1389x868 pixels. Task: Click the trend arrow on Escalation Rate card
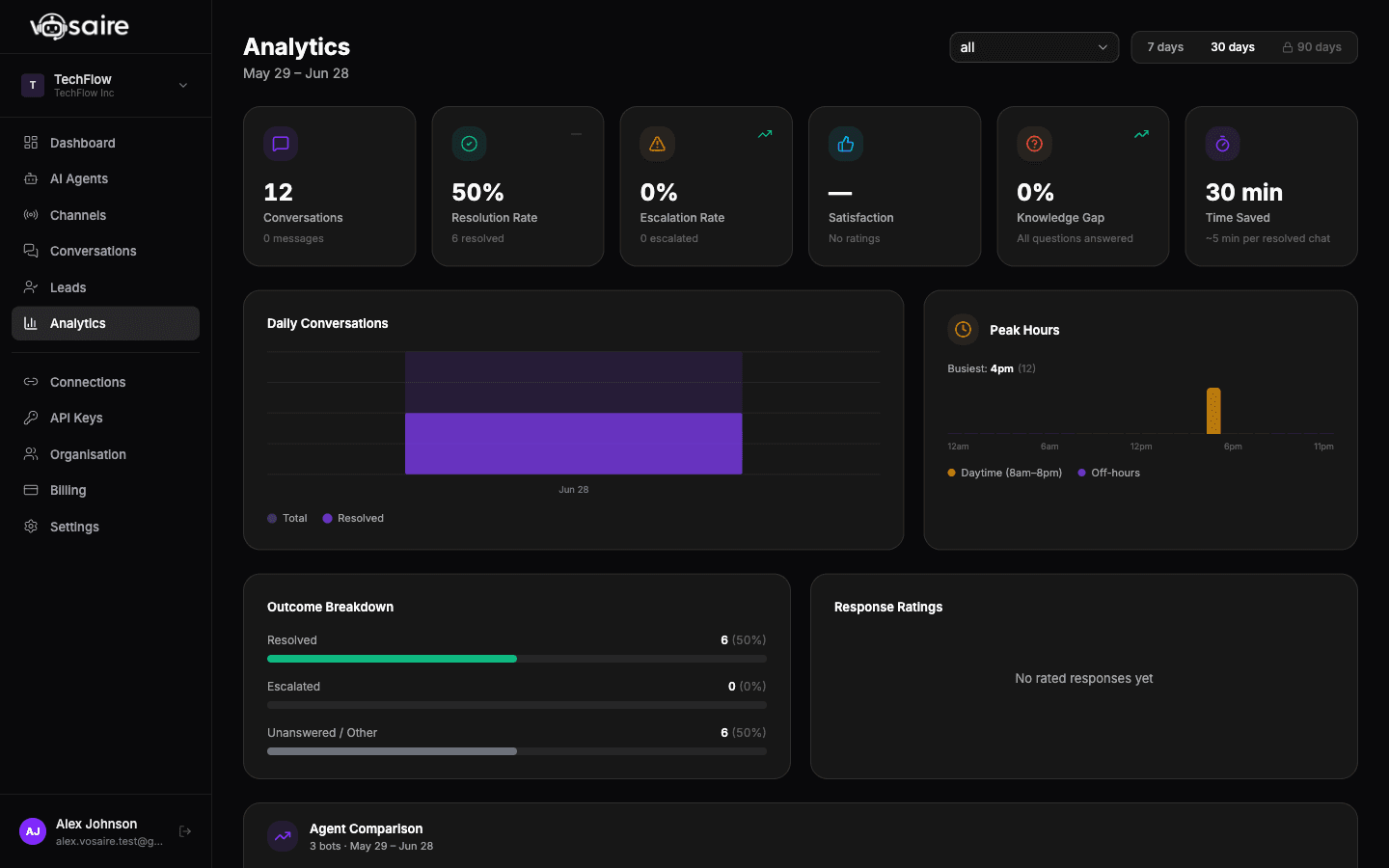pyautogui.click(x=765, y=134)
